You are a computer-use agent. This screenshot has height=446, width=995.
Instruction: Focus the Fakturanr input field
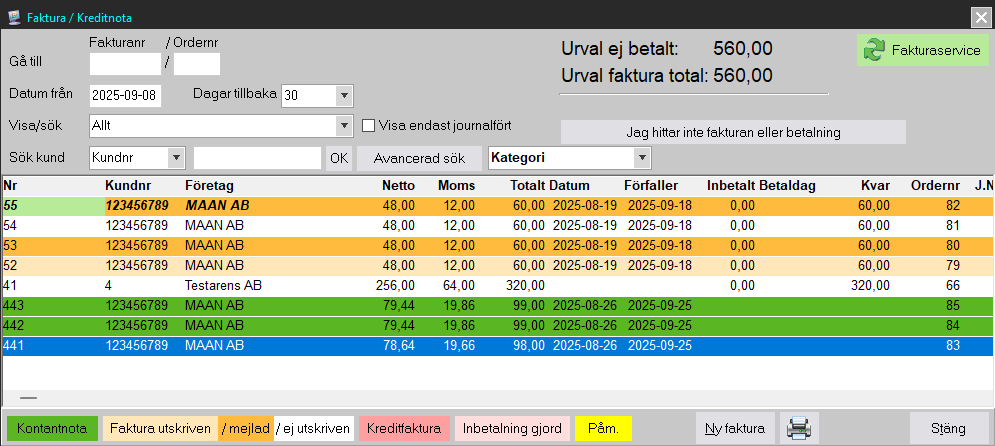tap(126, 64)
